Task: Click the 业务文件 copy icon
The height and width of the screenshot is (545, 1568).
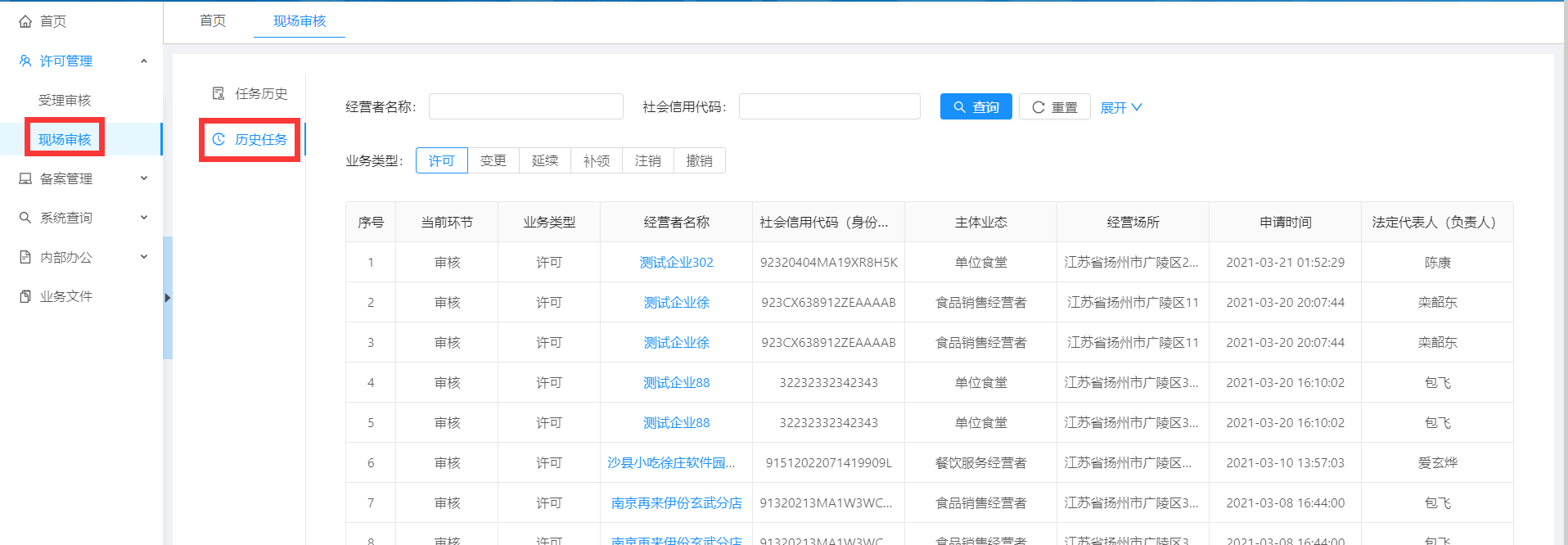Action: 25,296
